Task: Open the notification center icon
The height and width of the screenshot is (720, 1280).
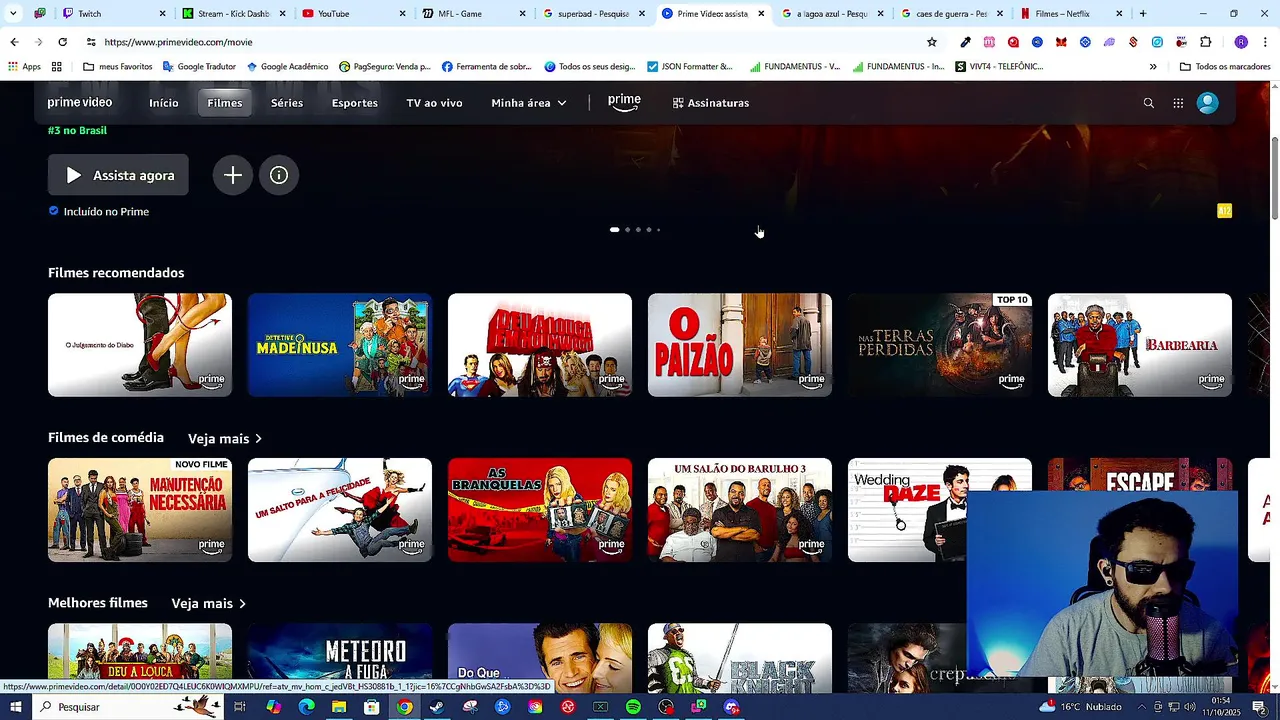Action: 1260,707
